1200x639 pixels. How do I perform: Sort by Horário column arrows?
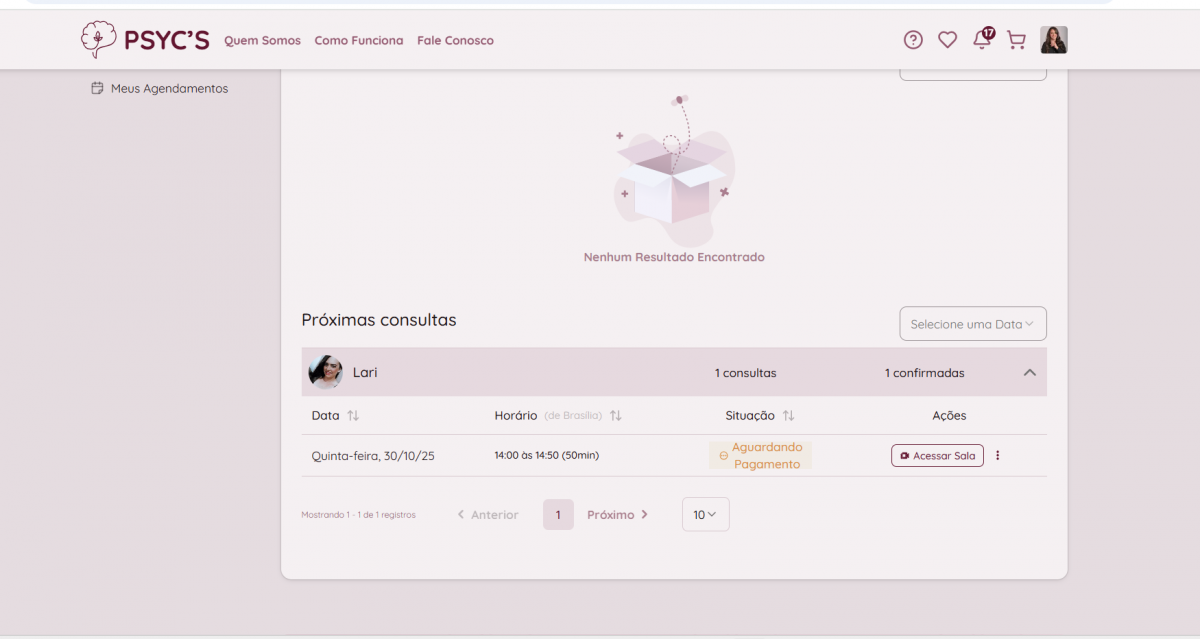616,416
